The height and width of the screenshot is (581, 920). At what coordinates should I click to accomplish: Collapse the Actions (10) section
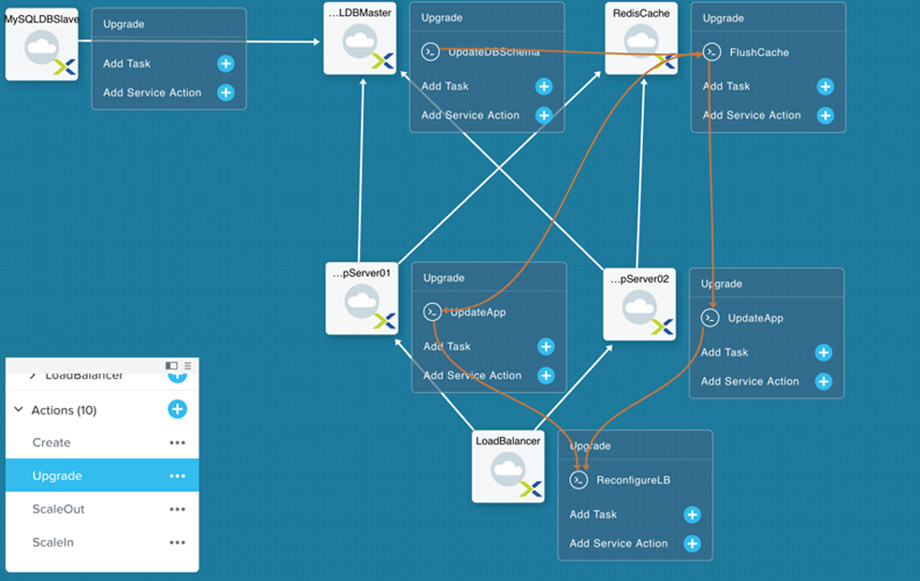(x=18, y=410)
